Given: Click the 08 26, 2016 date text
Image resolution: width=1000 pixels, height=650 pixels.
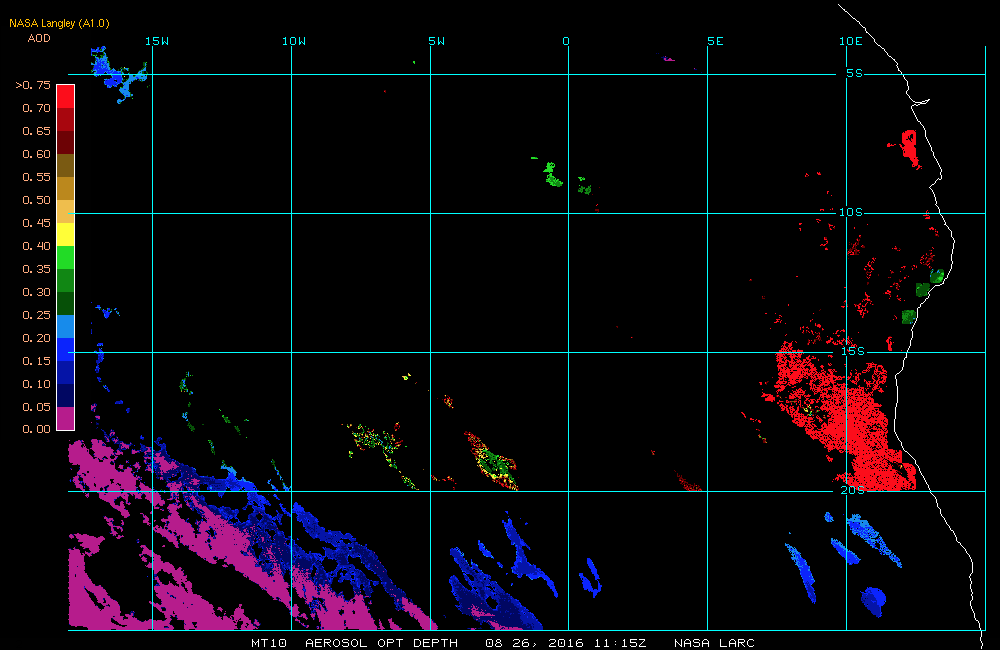Looking at the screenshot, I should click(534, 643).
